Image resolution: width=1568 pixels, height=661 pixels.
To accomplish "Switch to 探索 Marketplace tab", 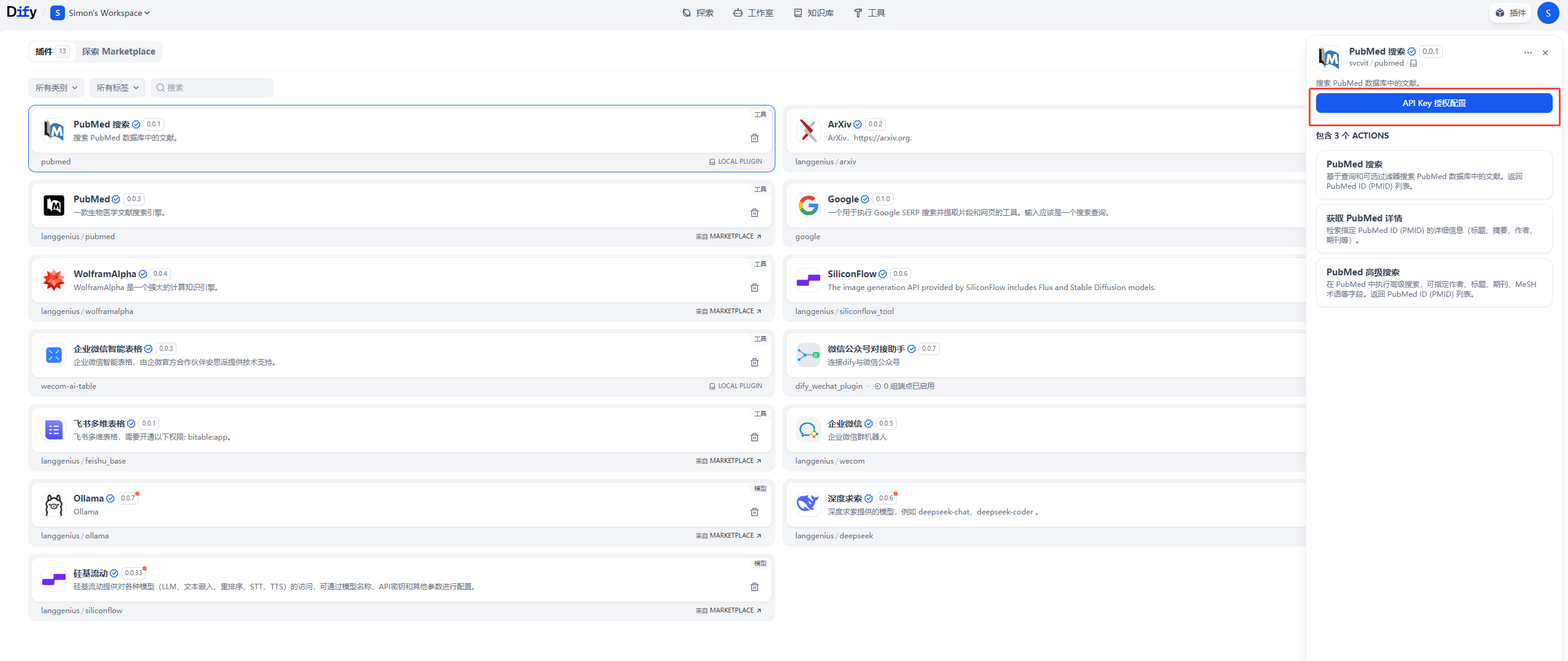I will (118, 52).
